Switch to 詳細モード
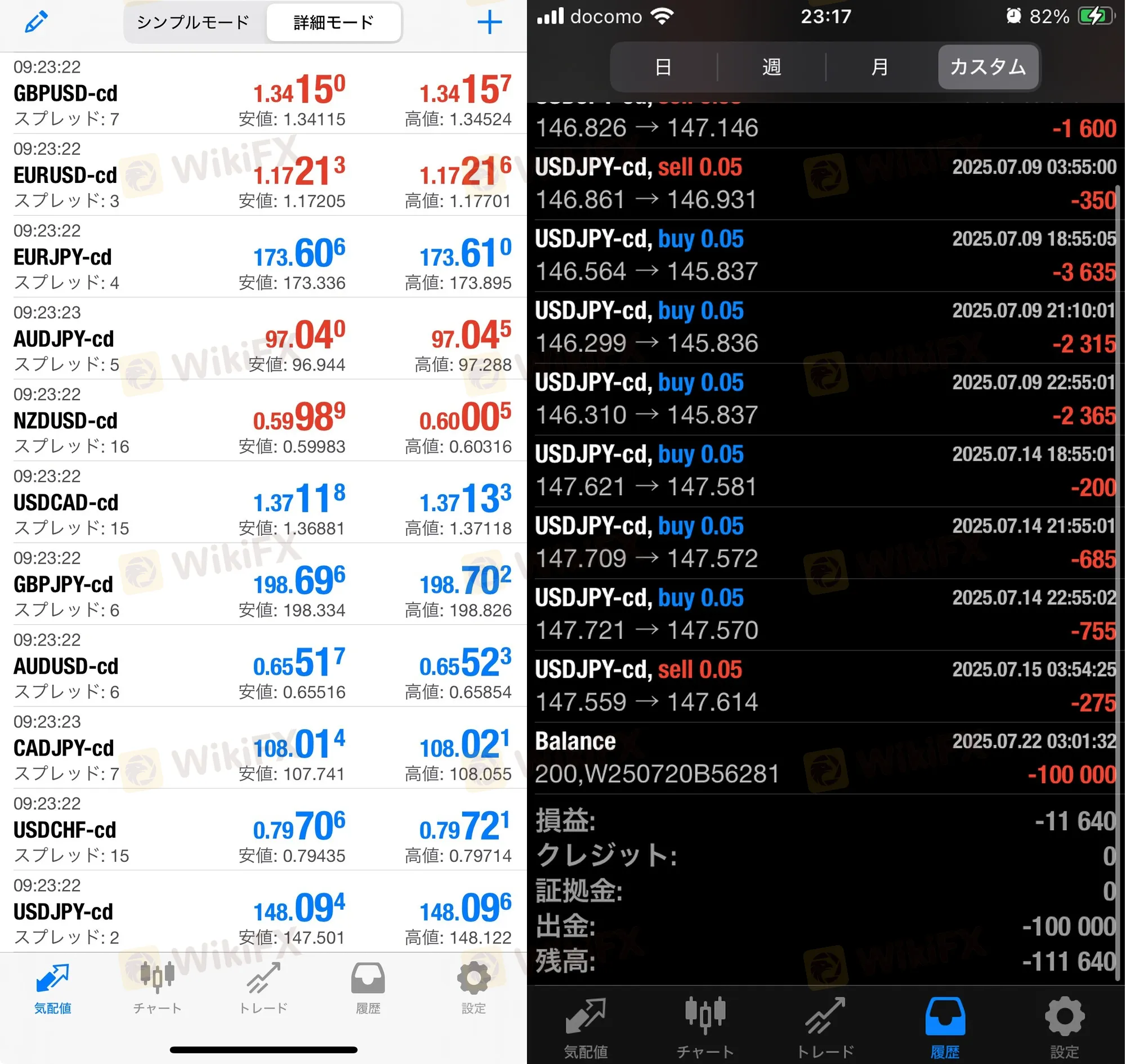The width and height of the screenshot is (1126, 1064). [334, 22]
